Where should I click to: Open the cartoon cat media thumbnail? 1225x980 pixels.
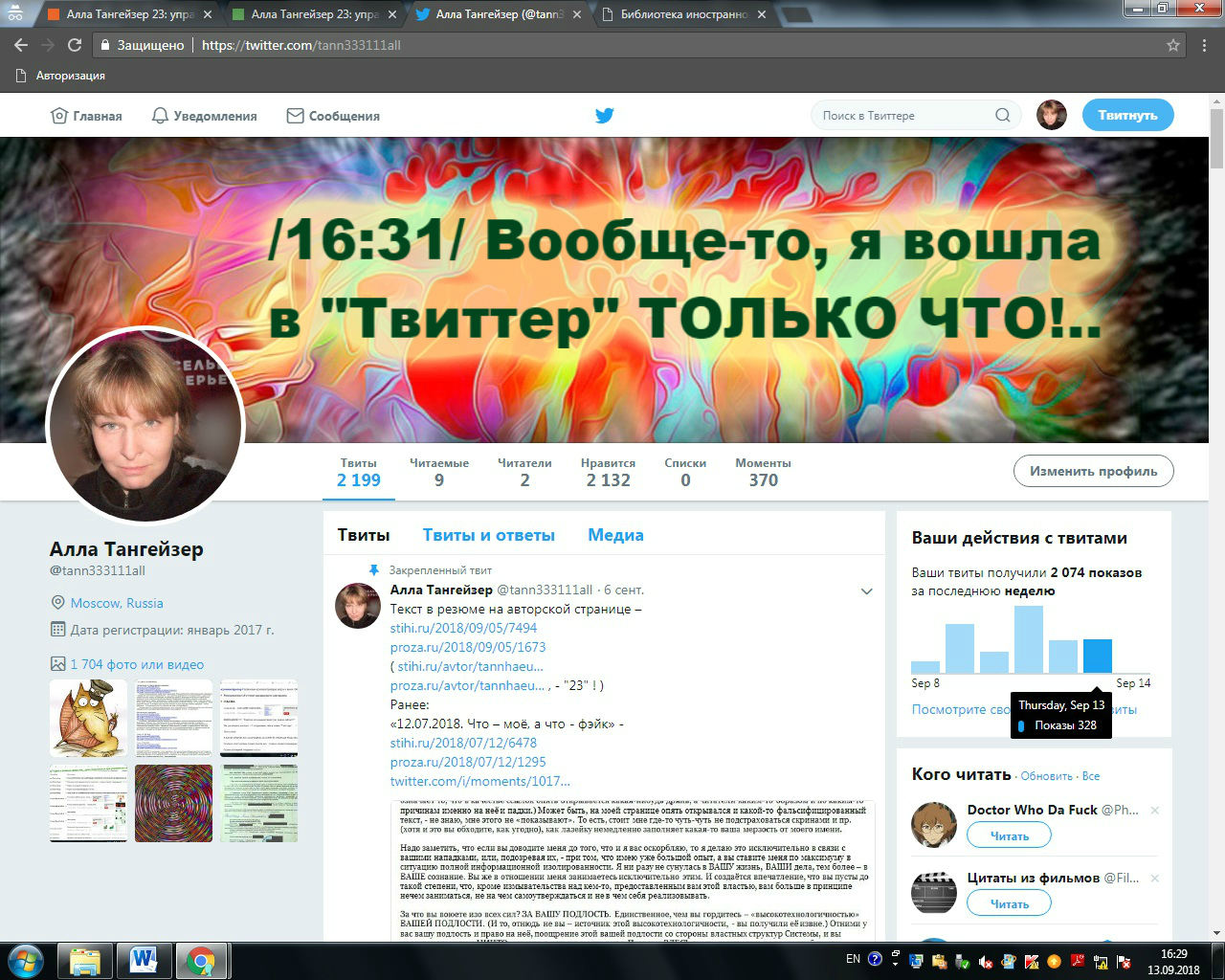point(88,719)
